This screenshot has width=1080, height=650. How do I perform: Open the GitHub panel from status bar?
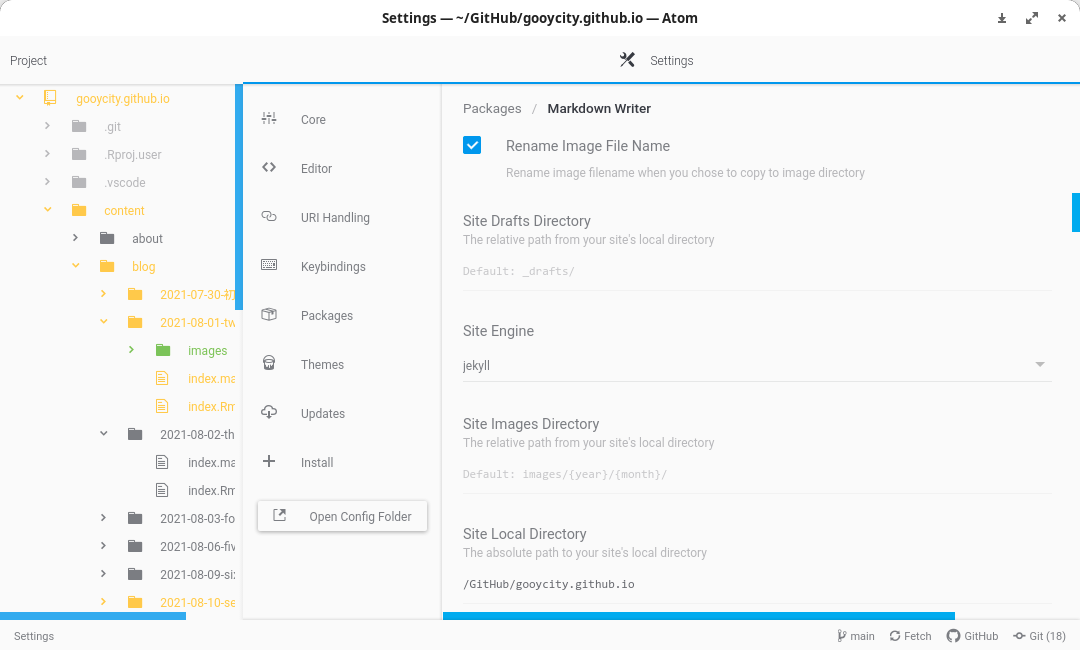tap(973, 636)
